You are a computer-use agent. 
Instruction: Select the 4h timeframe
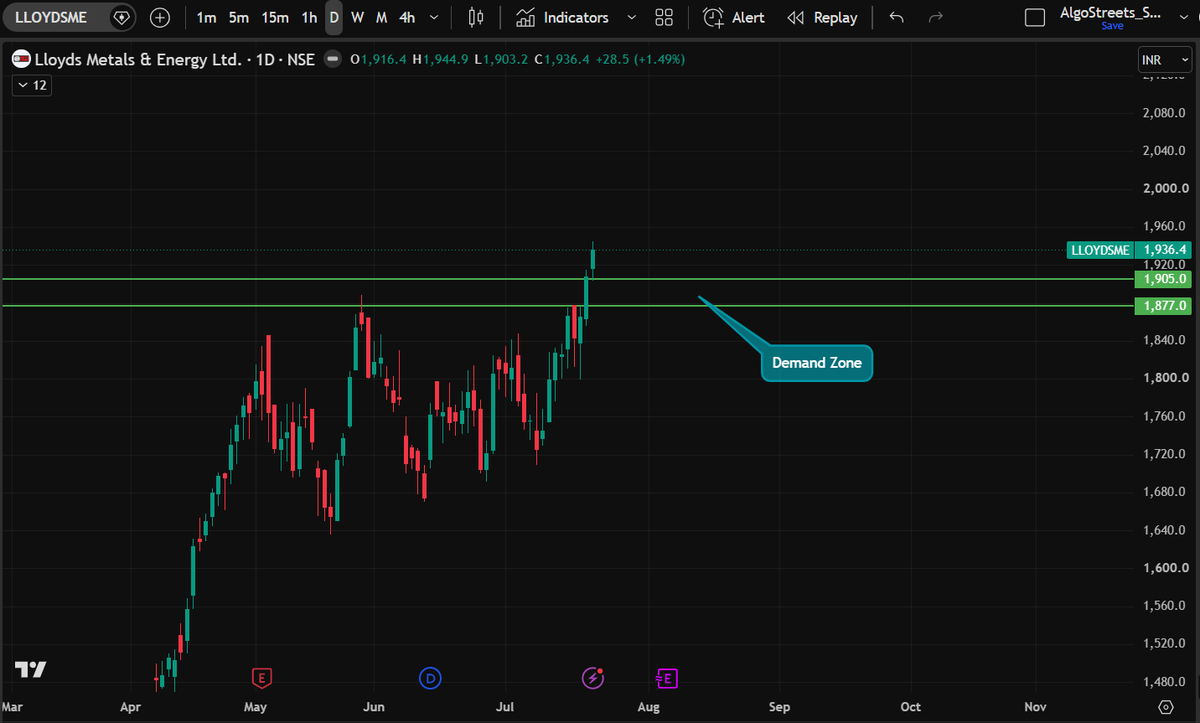(406, 18)
